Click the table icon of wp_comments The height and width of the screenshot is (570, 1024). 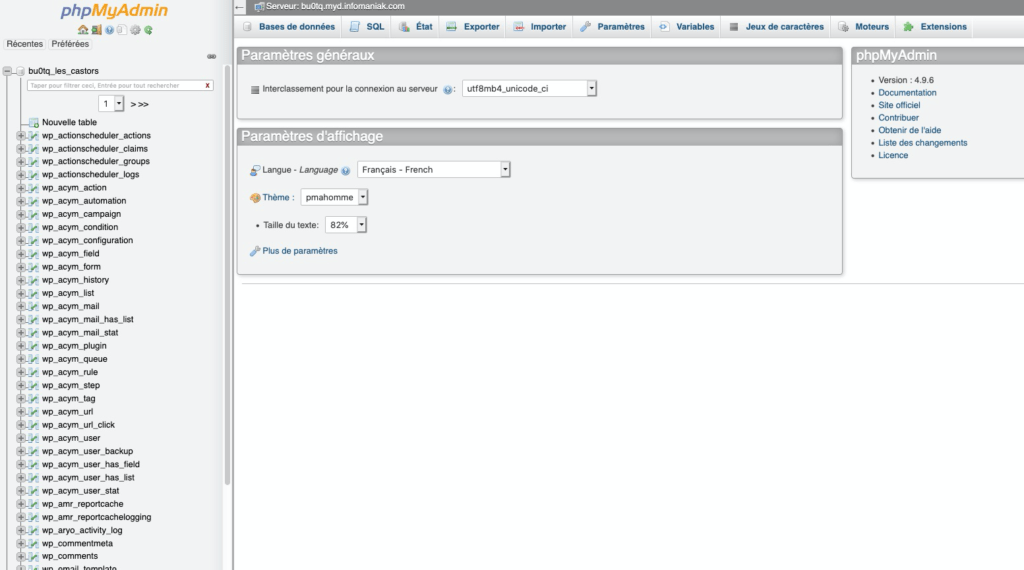(34, 556)
